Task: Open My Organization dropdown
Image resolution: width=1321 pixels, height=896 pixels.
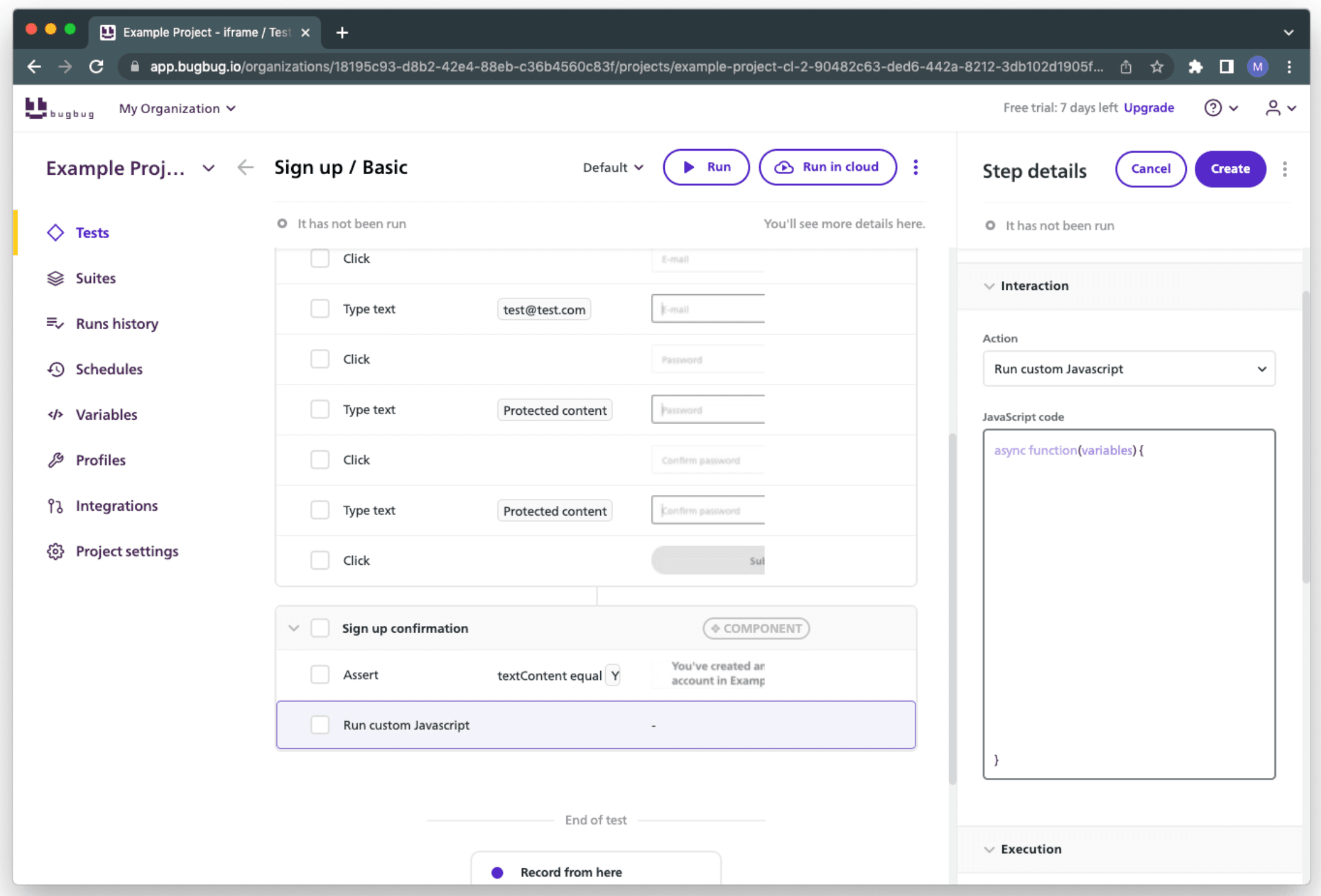Action: [177, 108]
